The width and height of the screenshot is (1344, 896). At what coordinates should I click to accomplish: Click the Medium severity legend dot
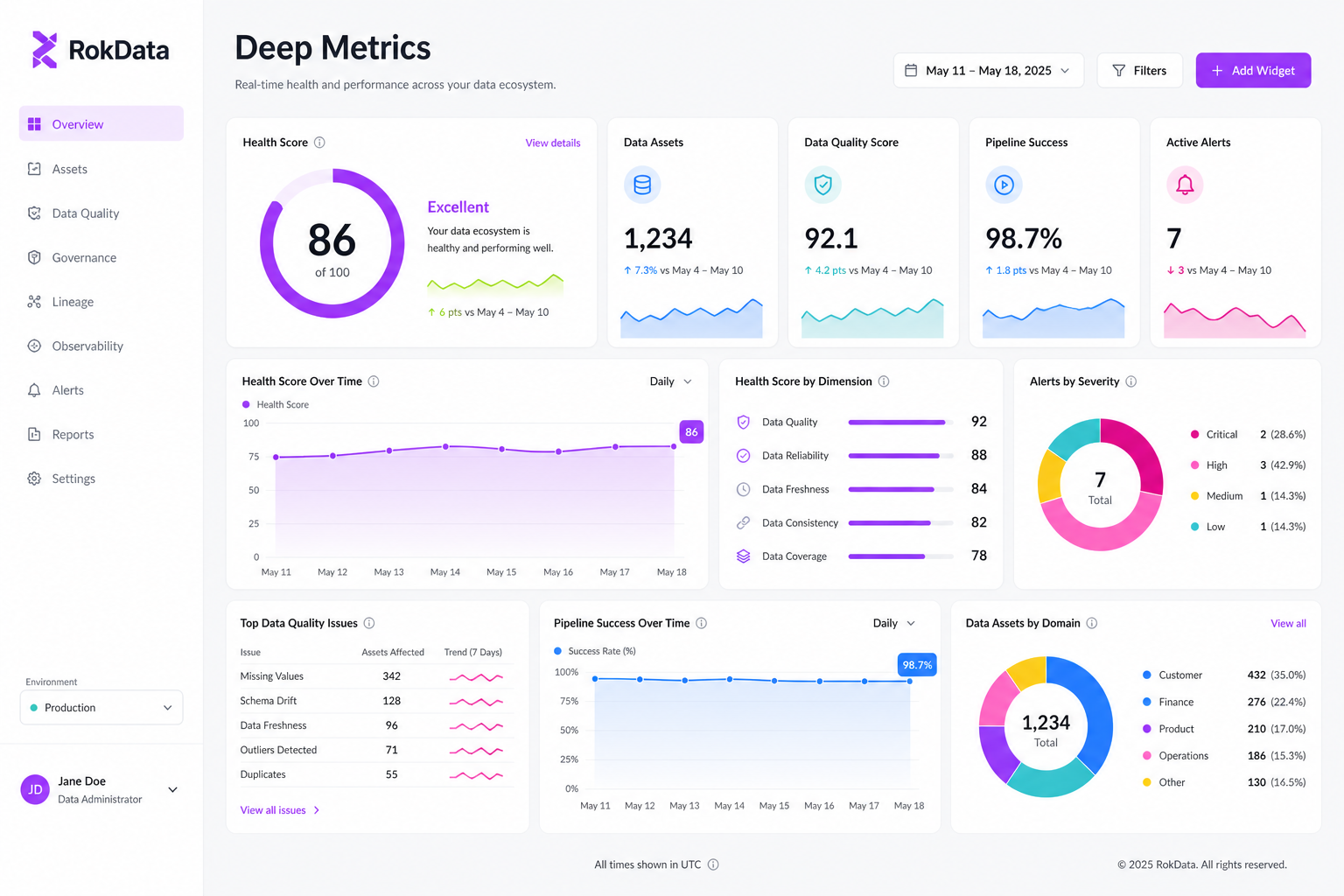pyautogui.click(x=1194, y=495)
